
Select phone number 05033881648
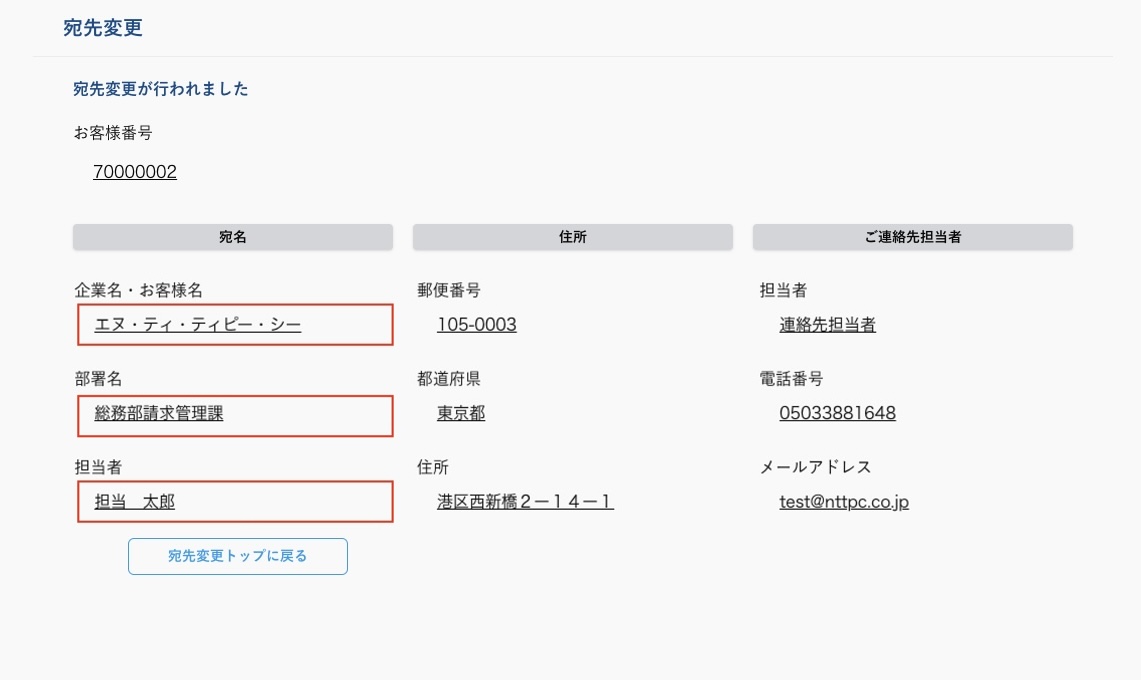click(838, 413)
